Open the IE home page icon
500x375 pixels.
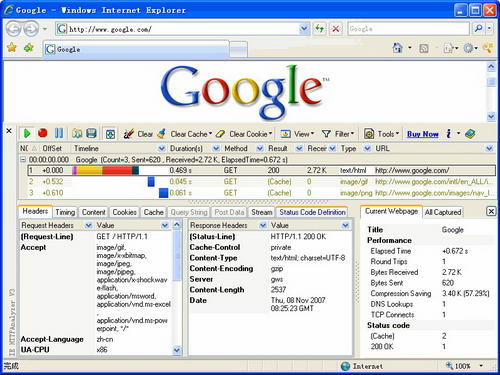pyautogui.click(x=397, y=48)
